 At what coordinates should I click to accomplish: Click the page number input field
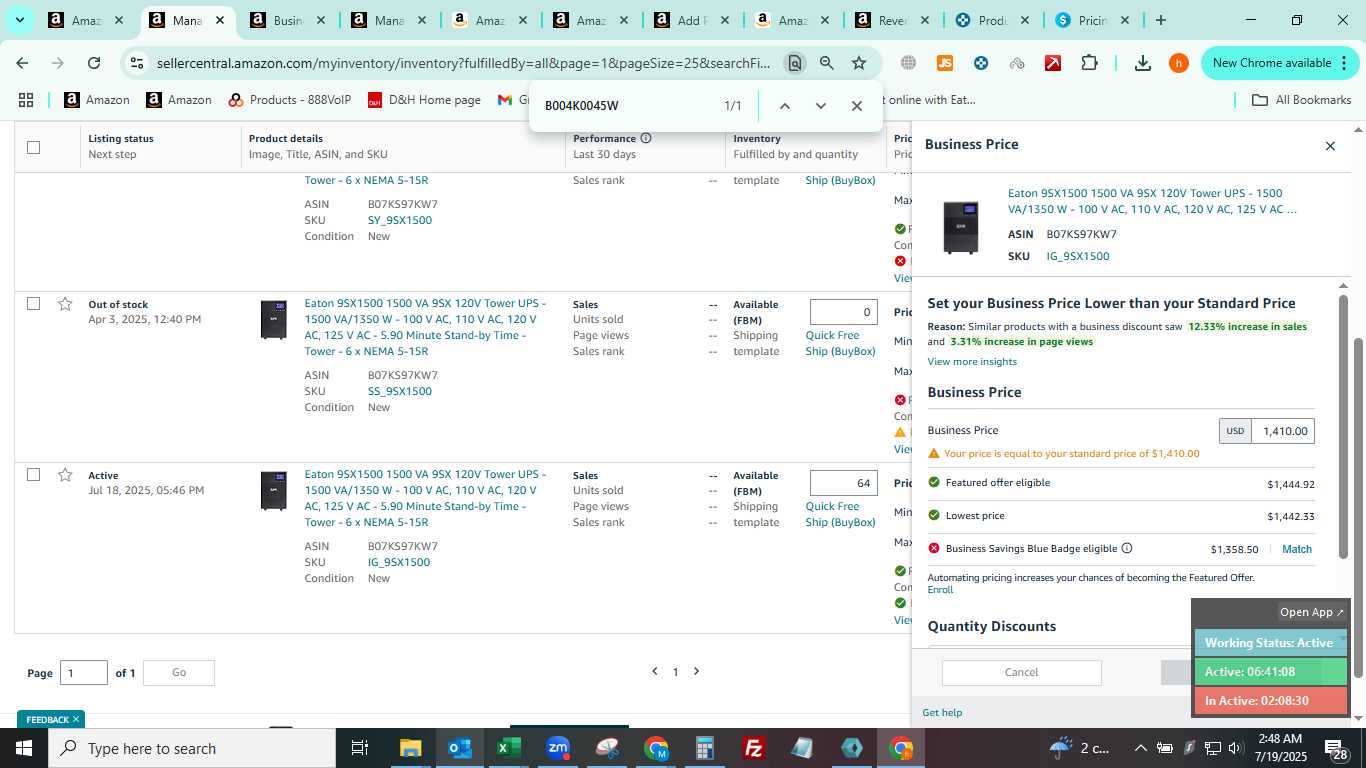(x=84, y=672)
